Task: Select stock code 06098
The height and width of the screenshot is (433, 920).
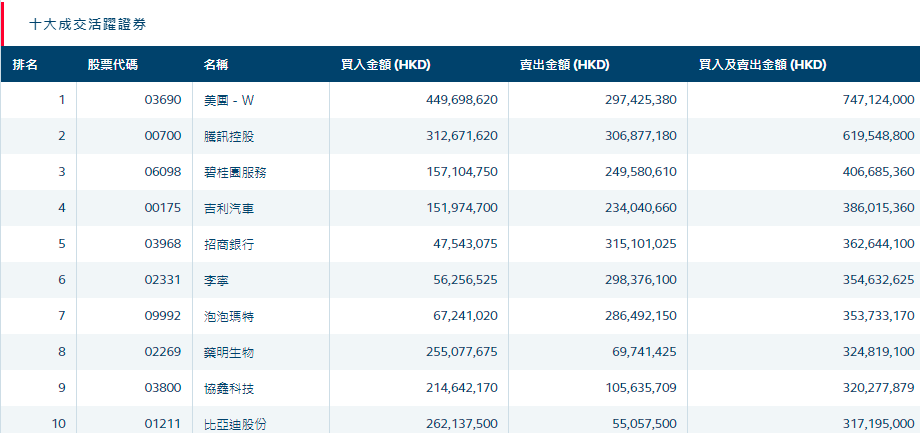Action: pyautogui.click(x=163, y=172)
